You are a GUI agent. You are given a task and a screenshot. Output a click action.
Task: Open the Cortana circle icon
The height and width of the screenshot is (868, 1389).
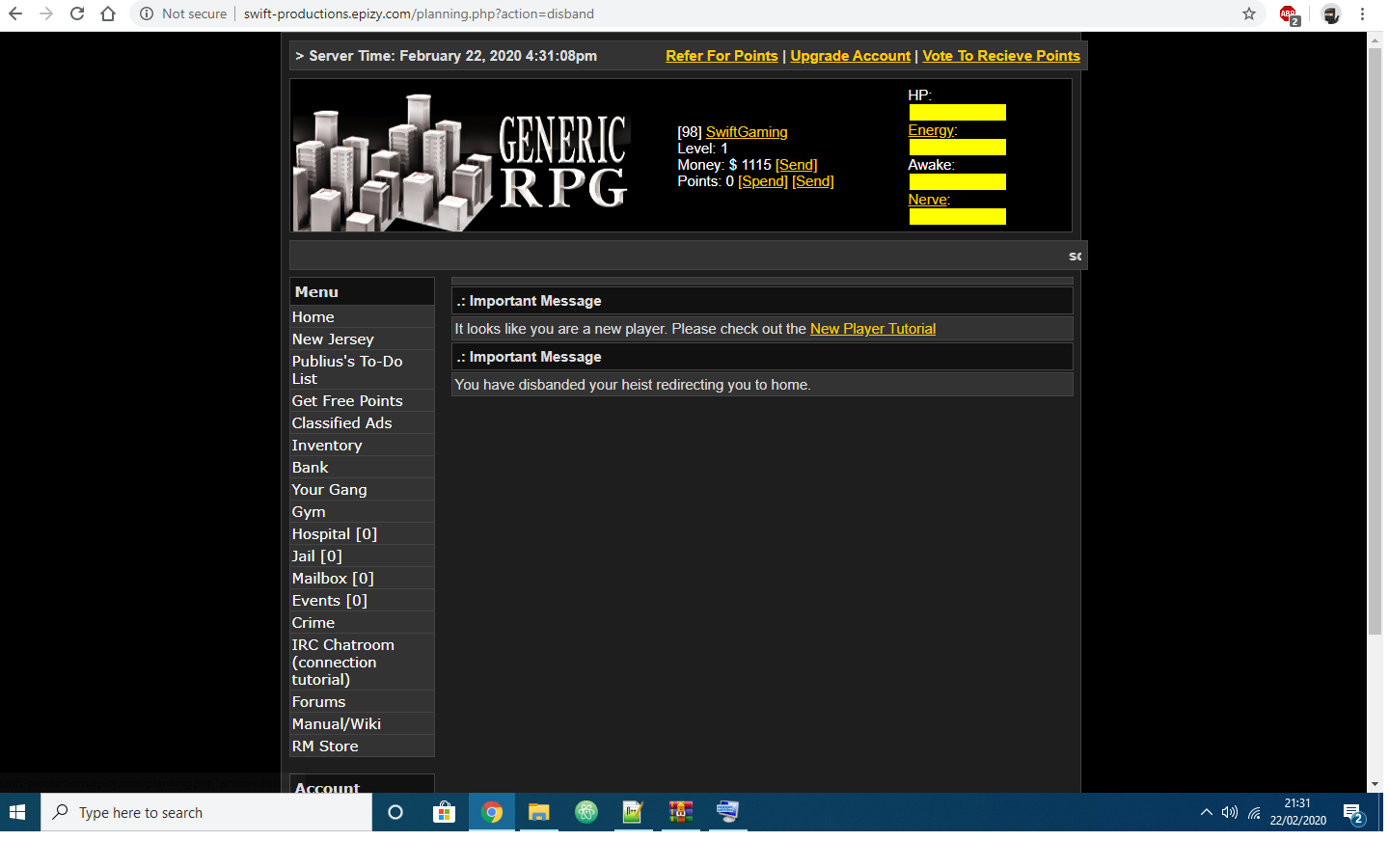pyautogui.click(x=395, y=812)
